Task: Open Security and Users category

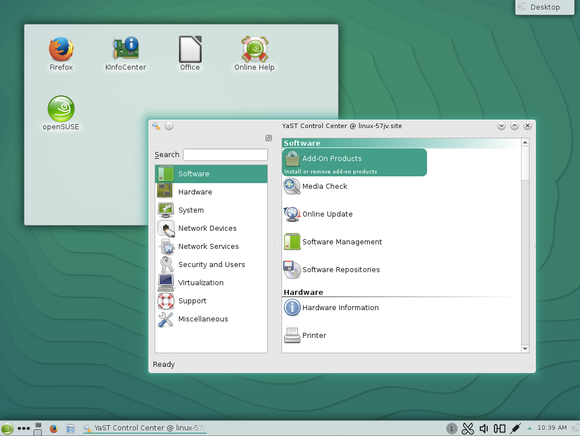Action: (x=211, y=264)
